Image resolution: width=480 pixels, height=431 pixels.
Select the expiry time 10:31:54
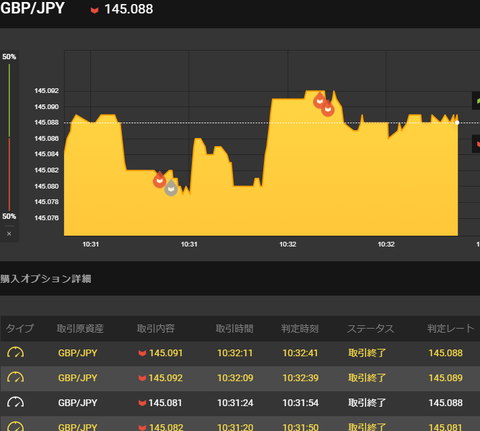tap(300, 403)
